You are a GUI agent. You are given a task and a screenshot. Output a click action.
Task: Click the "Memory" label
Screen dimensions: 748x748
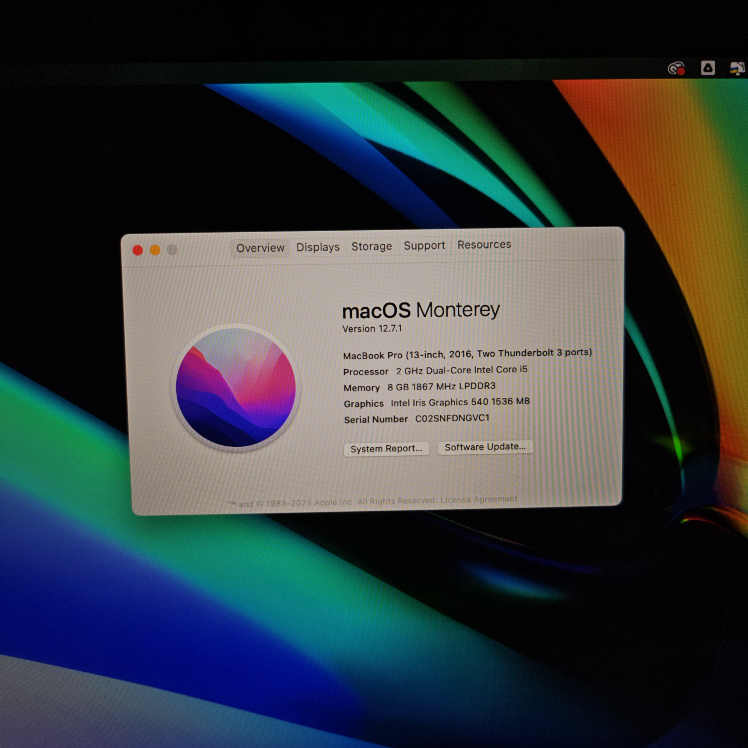[362, 388]
